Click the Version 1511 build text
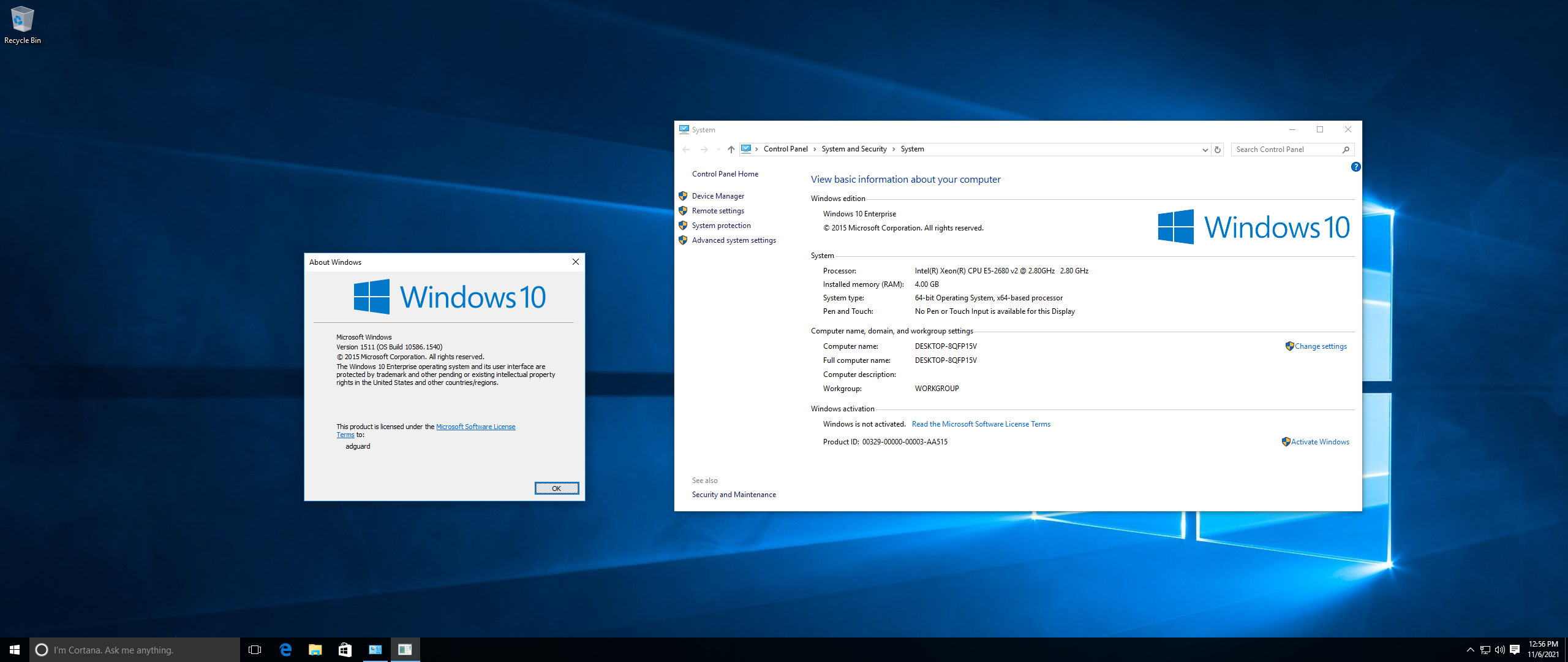 point(389,347)
